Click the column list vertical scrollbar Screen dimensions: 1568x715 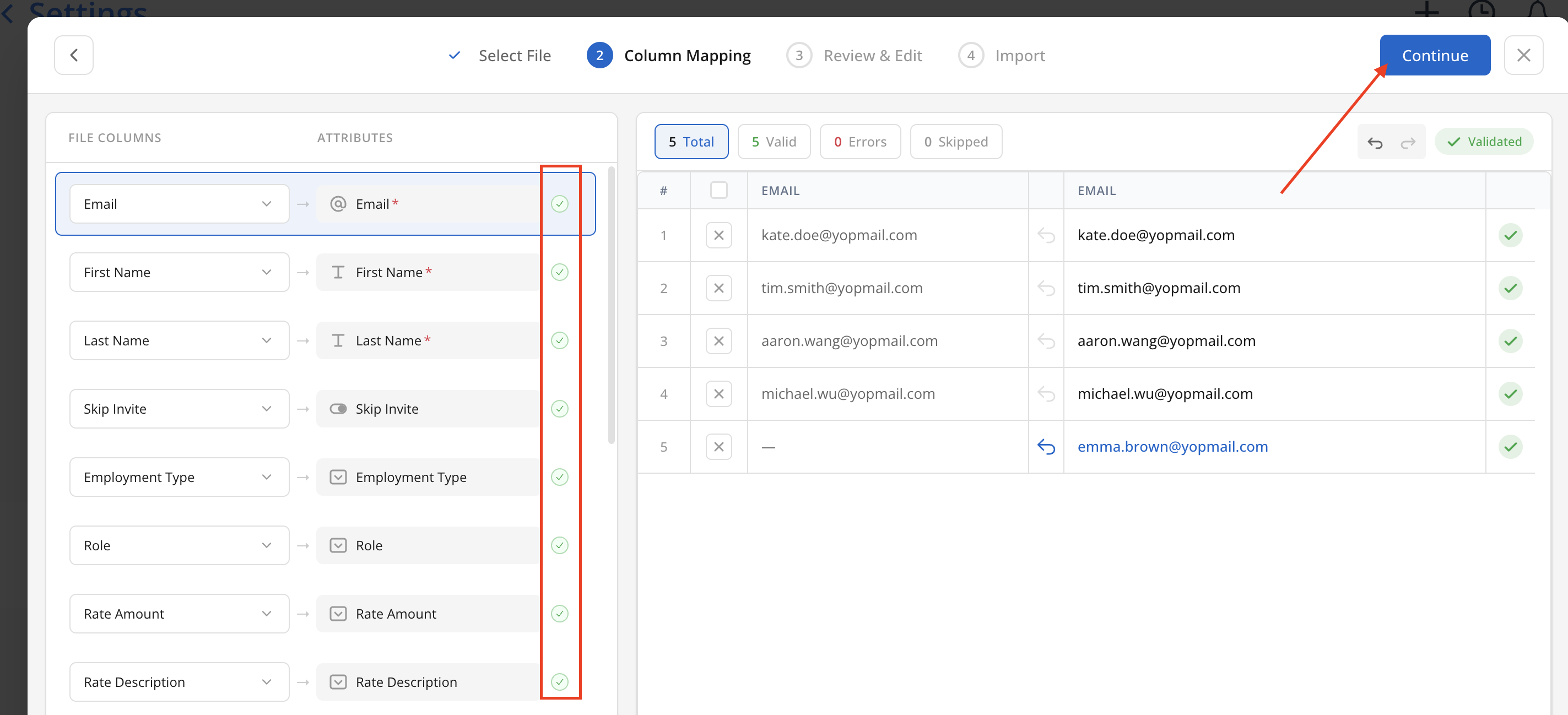(x=611, y=304)
